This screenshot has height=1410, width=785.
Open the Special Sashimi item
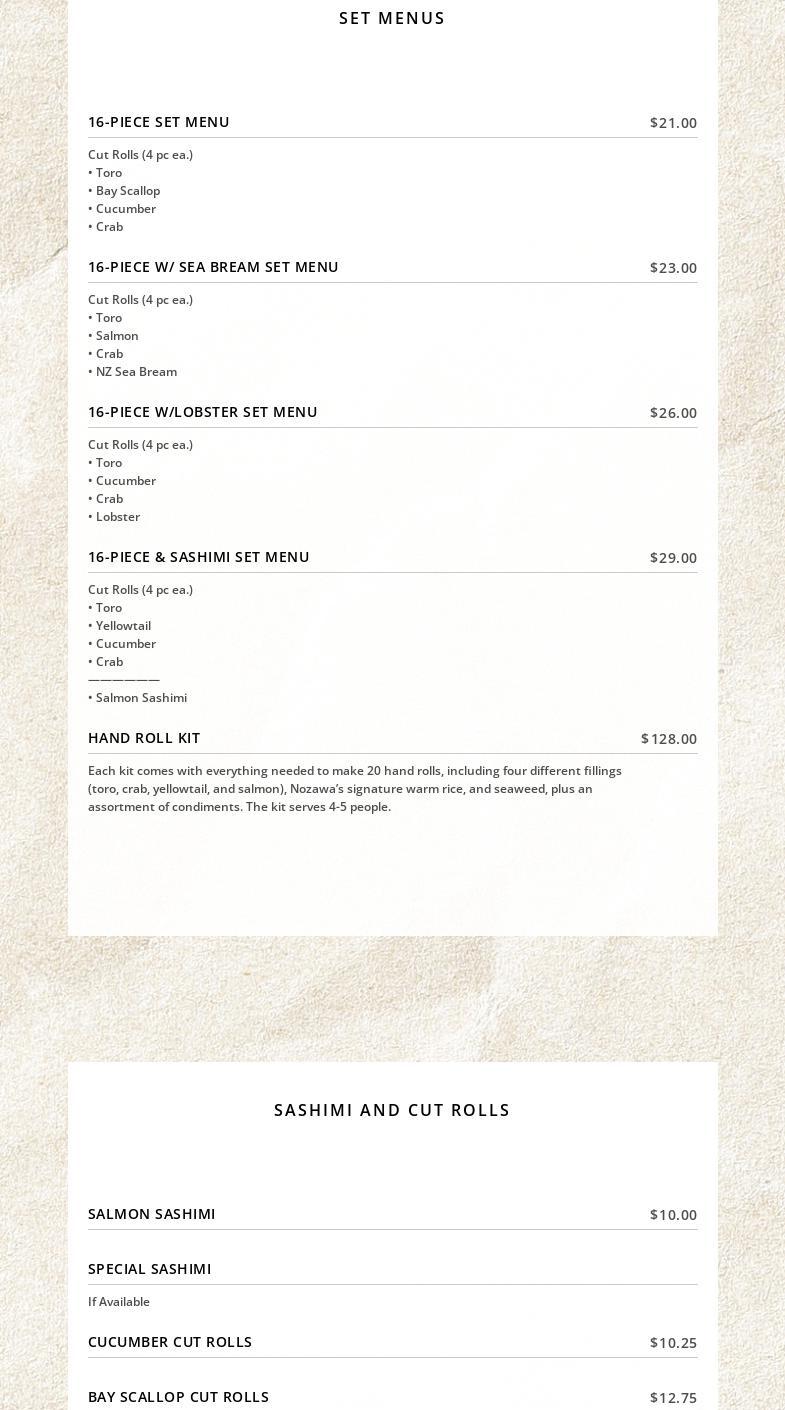pos(150,1269)
